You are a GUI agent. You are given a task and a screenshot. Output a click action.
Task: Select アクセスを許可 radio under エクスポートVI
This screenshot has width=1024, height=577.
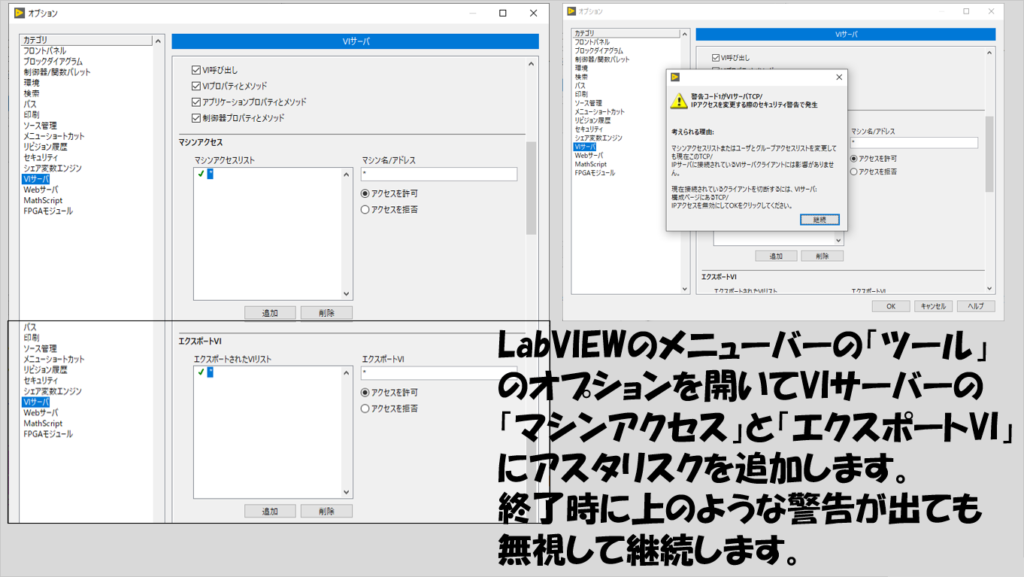click(x=367, y=392)
